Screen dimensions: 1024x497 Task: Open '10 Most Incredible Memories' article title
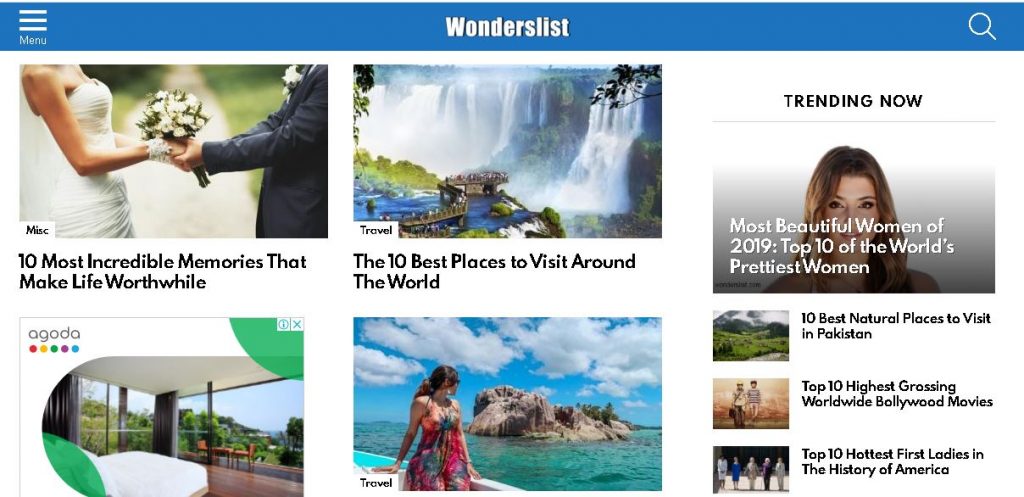[163, 272]
